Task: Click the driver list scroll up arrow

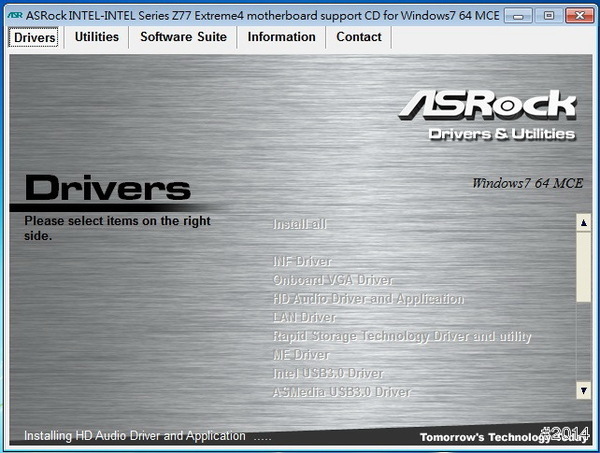Action: point(584,223)
